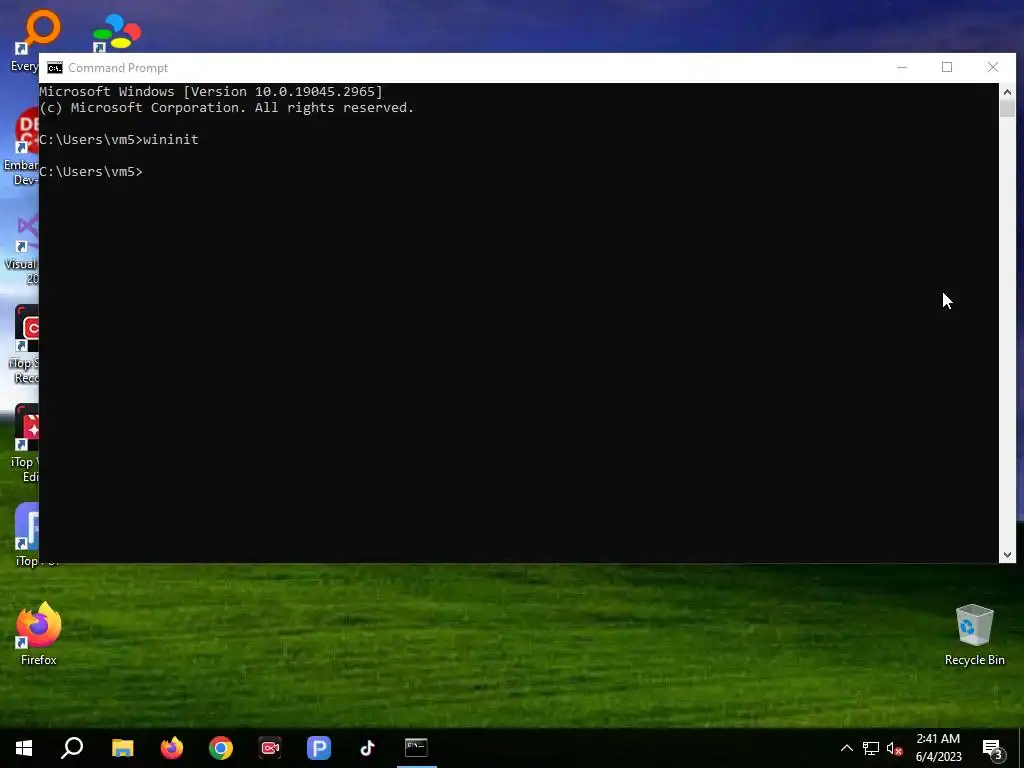Select the iTop Screen Recorder desktop shortcut
Screen dimensions: 1024x768
point(24,345)
